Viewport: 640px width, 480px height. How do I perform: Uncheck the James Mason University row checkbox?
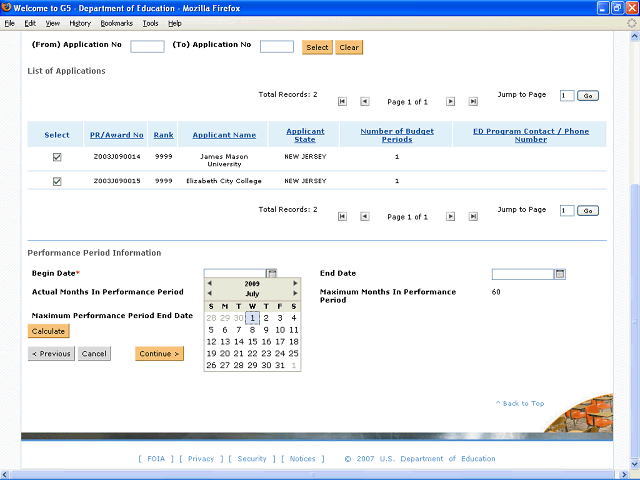(x=57, y=157)
